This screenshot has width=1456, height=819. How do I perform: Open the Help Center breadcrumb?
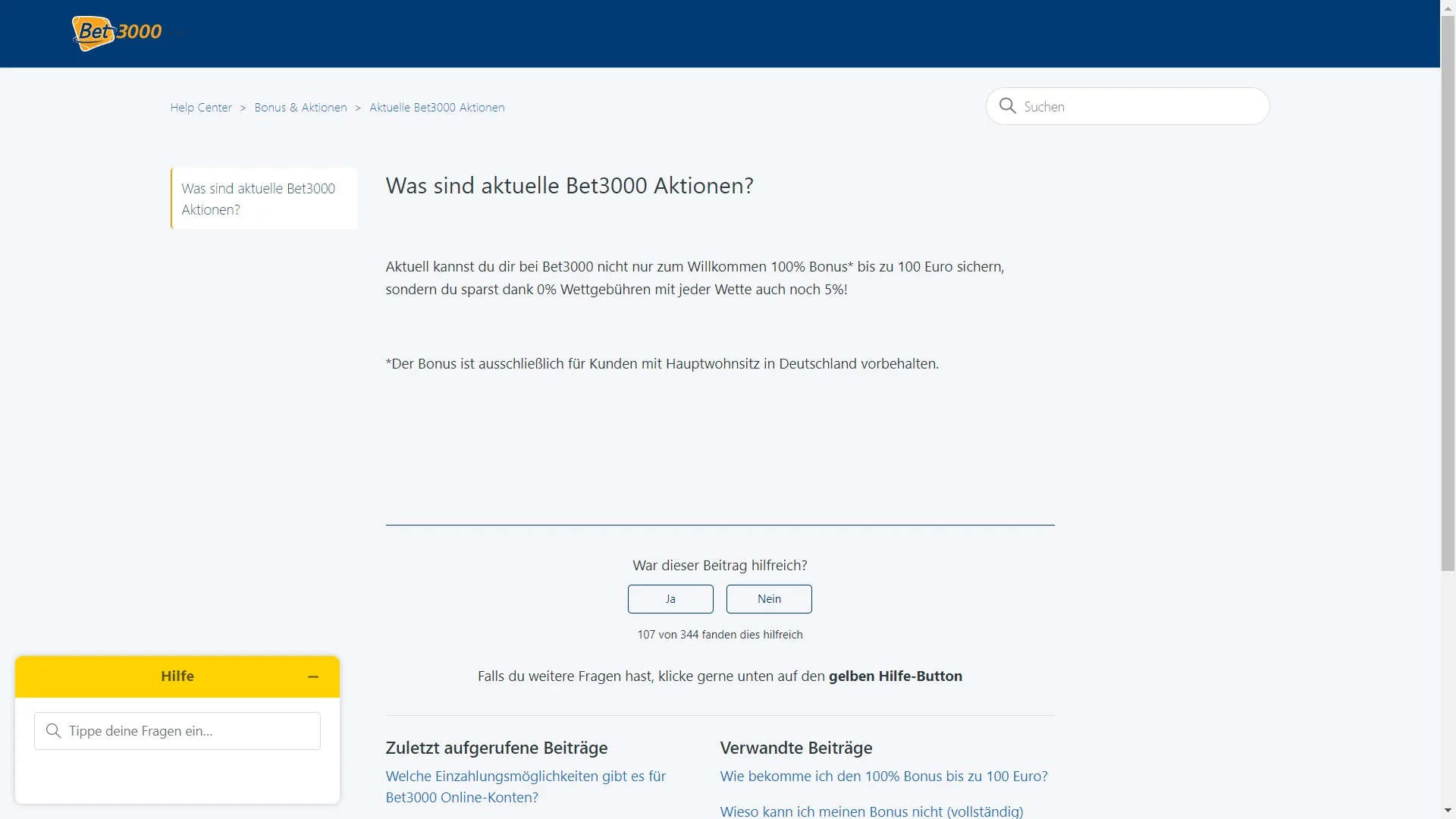click(201, 108)
